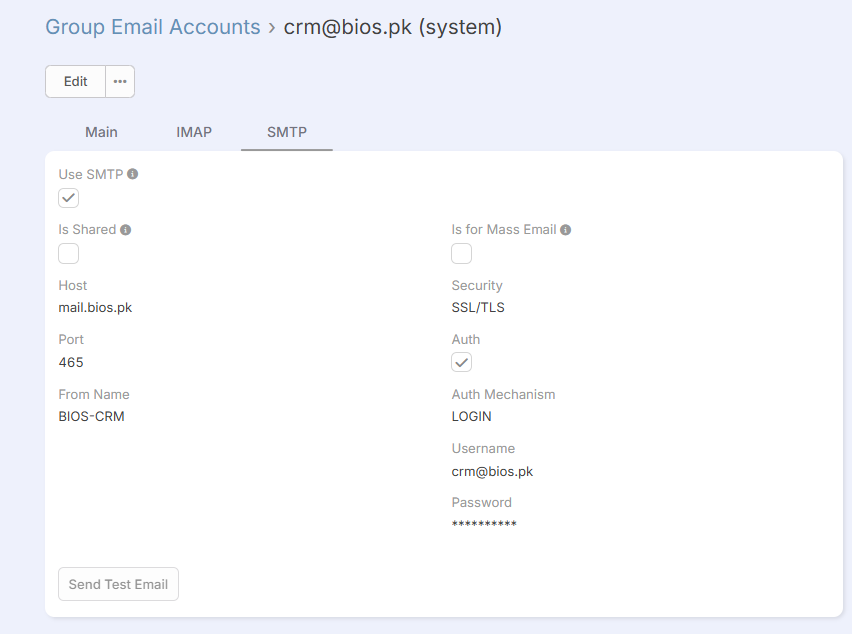Enable the Is for Mass Email checkbox
Screen dimensions: 852x634
click(461, 253)
